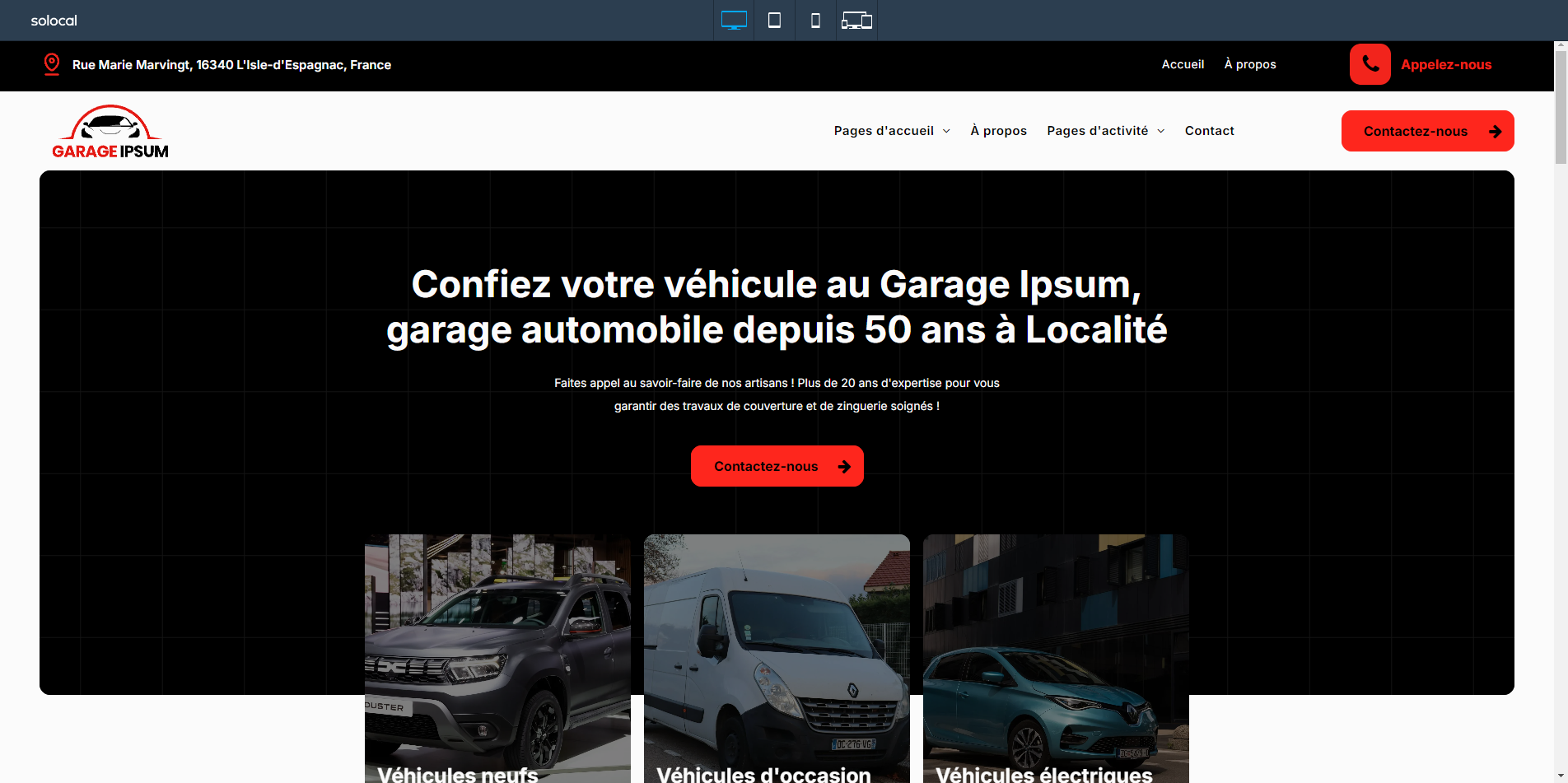Image resolution: width=1568 pixels, height=783 pixels.
Task: Open the Contact menu item
Action: pos(1209,131)
